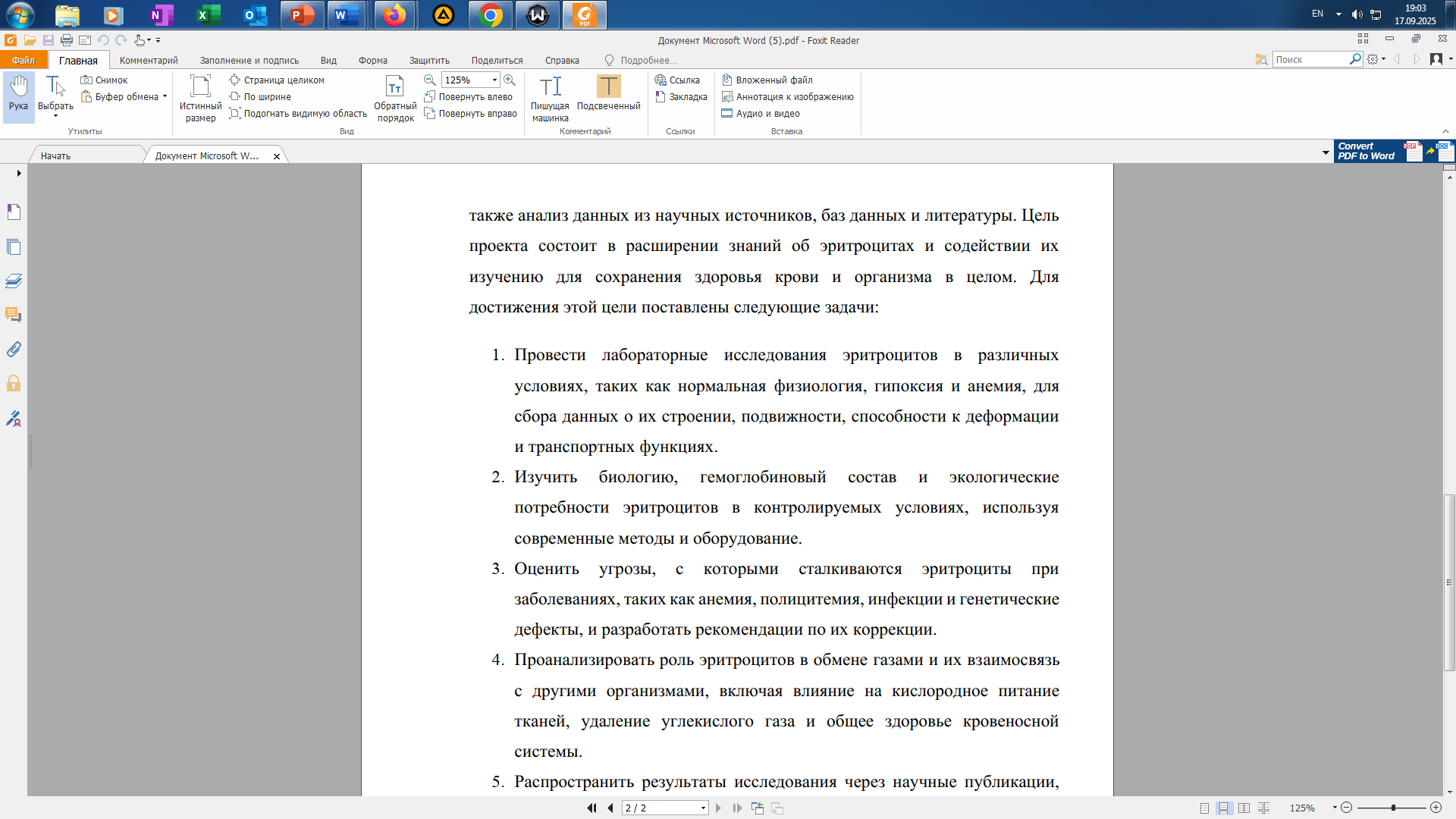
Task: Expand the Буфер обмена dropdown arrow
Action: coord(165,96)
